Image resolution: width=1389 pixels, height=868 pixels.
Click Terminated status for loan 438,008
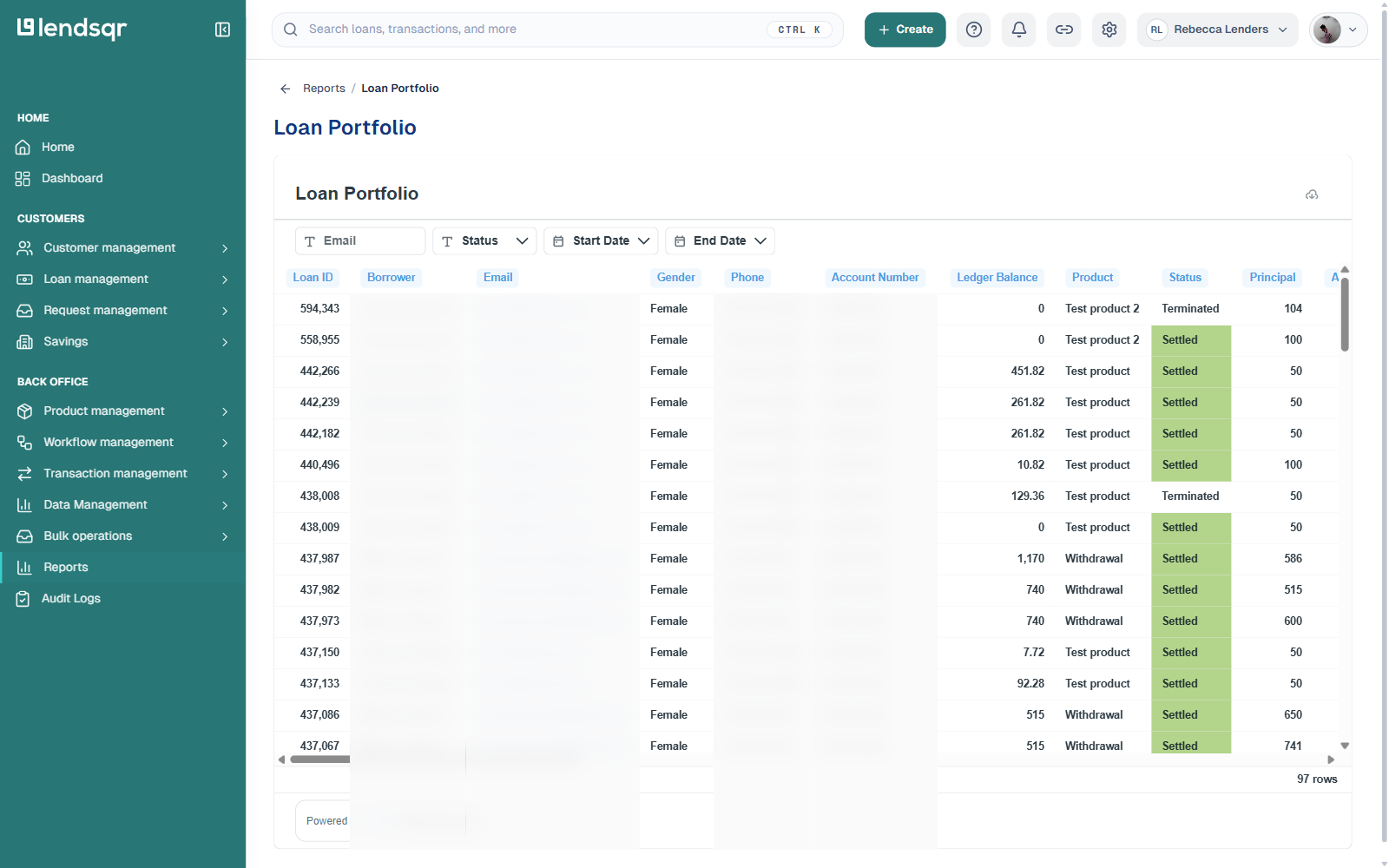(1190, 496)
